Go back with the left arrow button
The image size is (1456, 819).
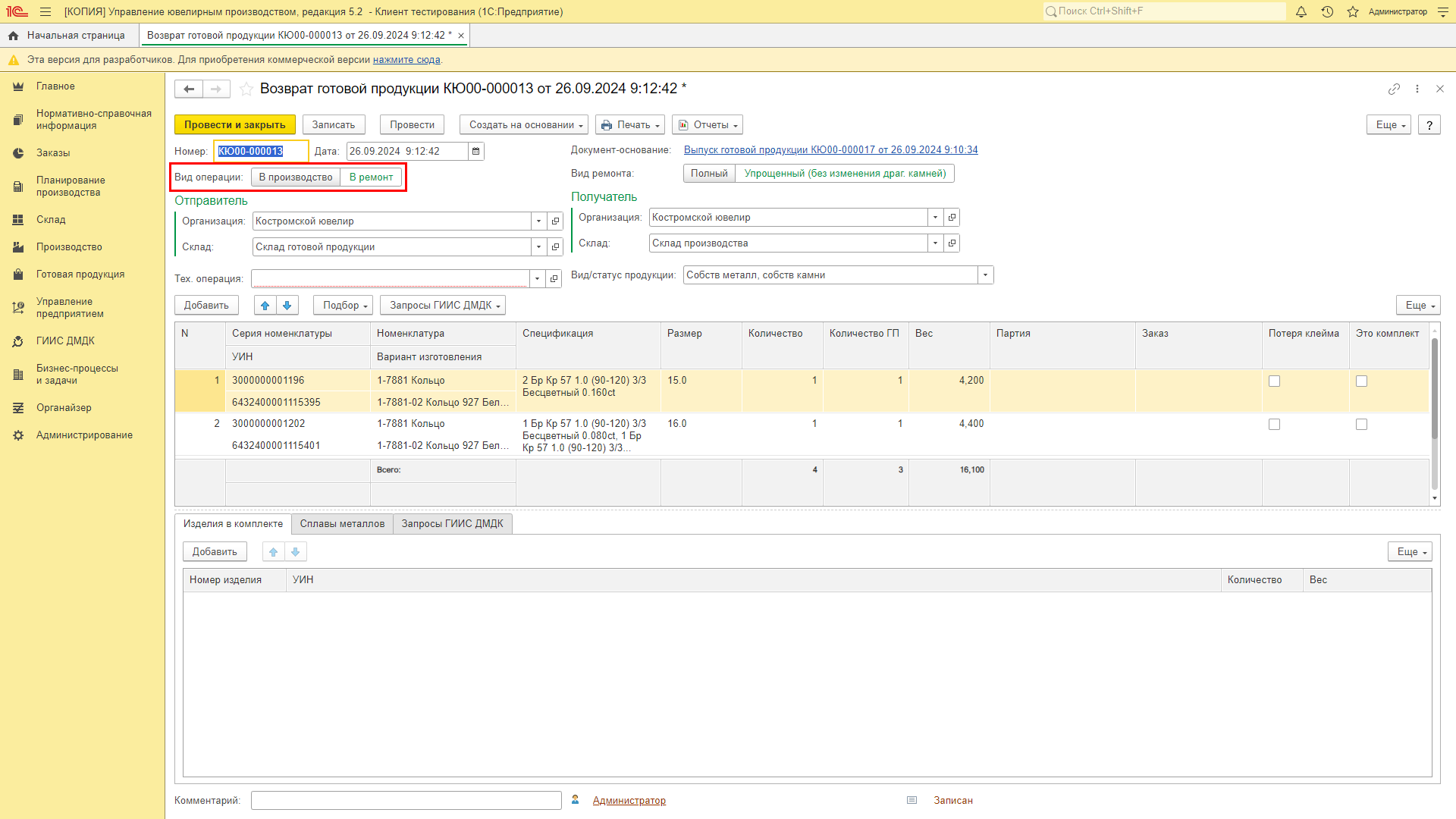coord(189,89)
